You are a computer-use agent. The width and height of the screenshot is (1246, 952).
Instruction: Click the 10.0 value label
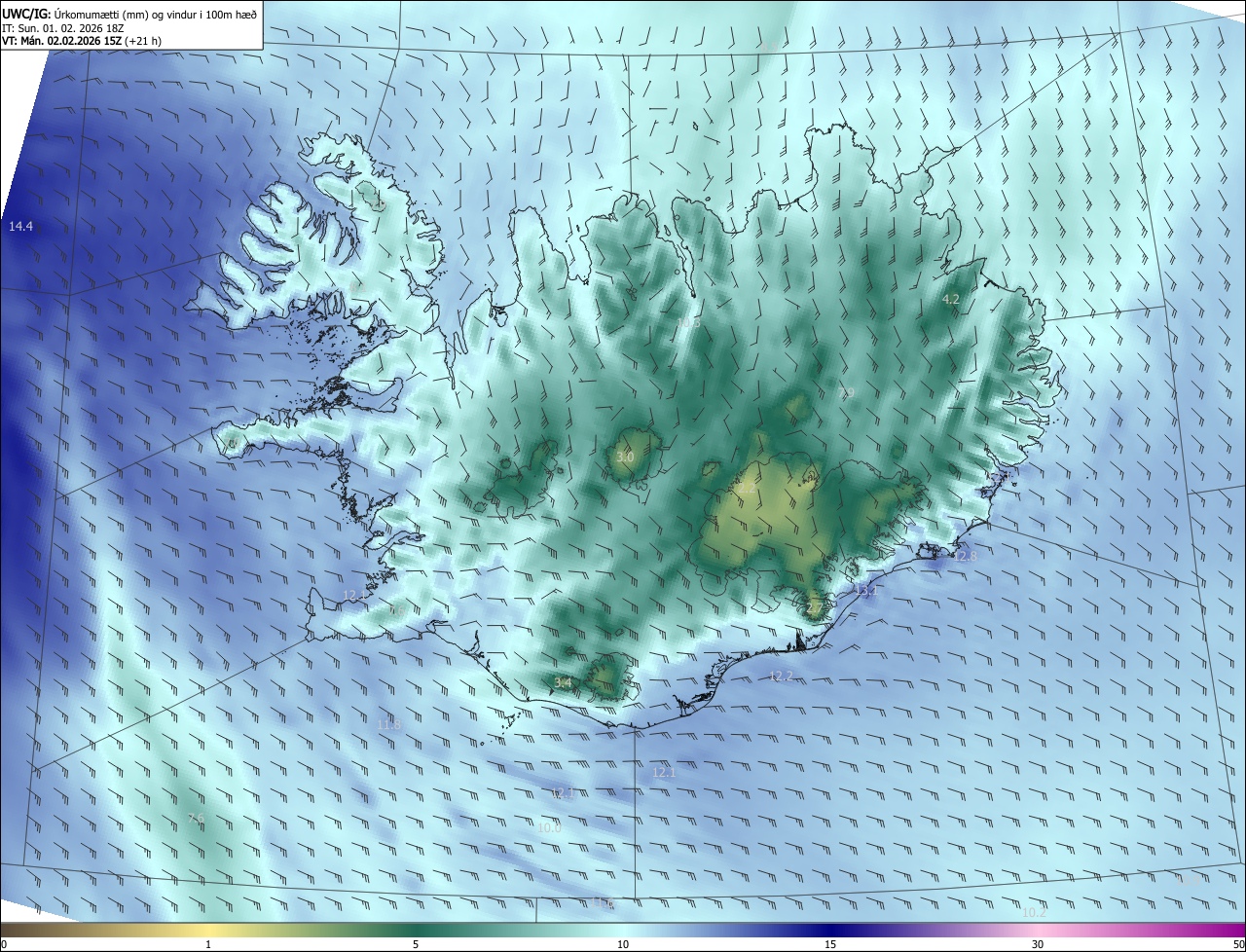point(549,828)
